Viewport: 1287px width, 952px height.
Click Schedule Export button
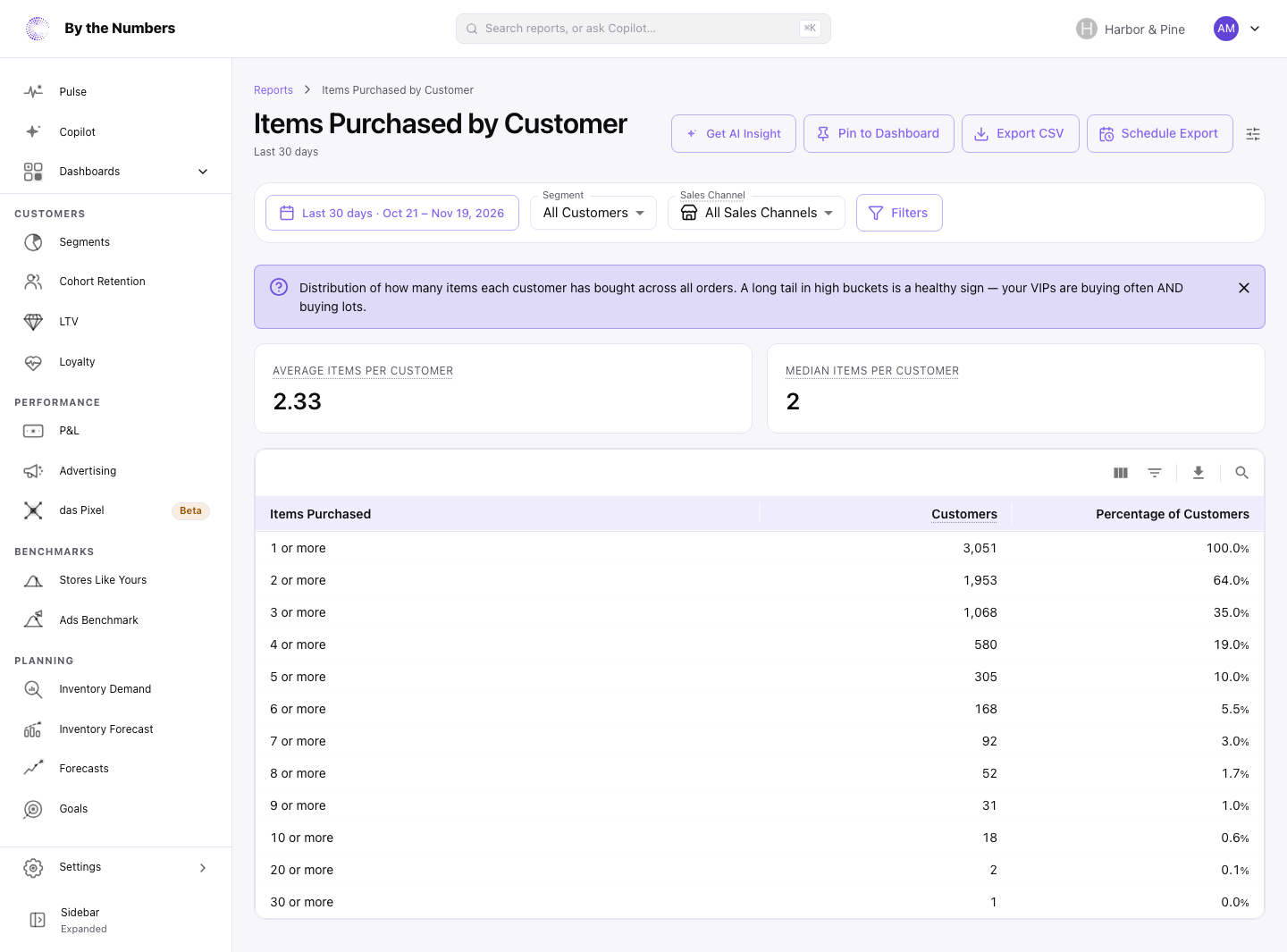1160,134
